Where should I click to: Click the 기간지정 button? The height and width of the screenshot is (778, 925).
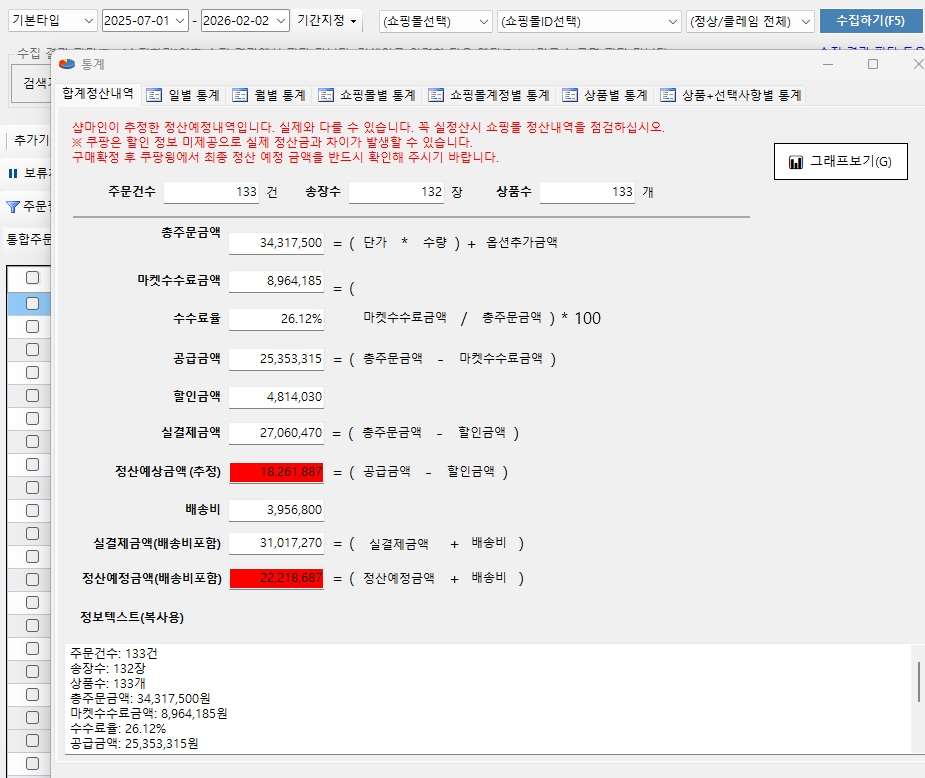tap(328, 21)
